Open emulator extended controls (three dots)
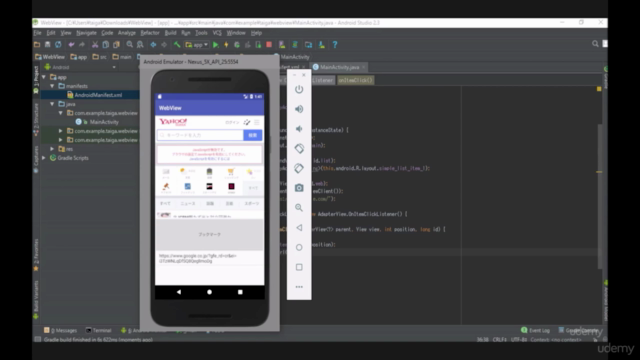Screen dimensions: 640x360 click(x=299, y=287)
